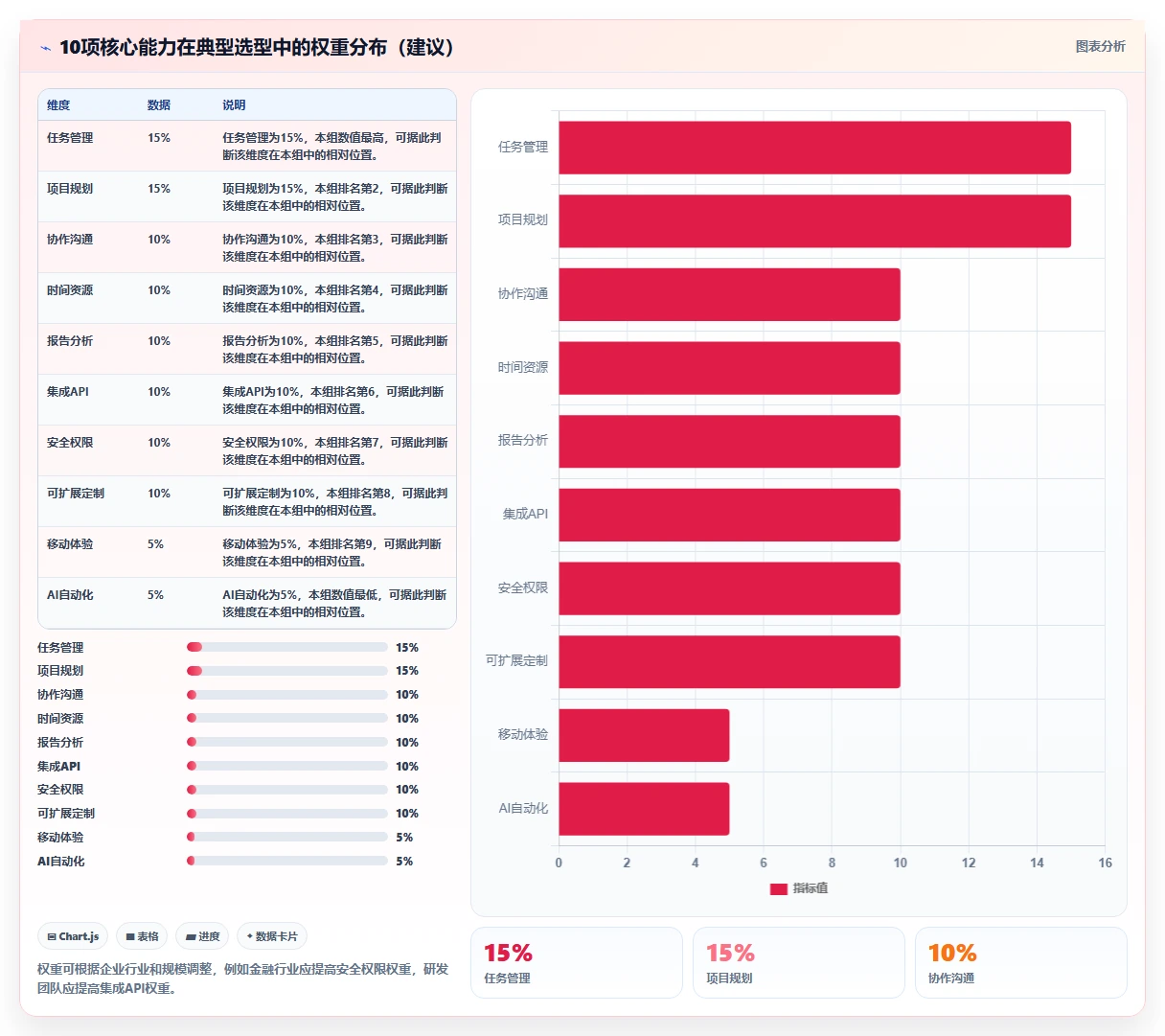Click the AI自动化 progress bar
The image size is (1165, 1036).
pos(287,861)
